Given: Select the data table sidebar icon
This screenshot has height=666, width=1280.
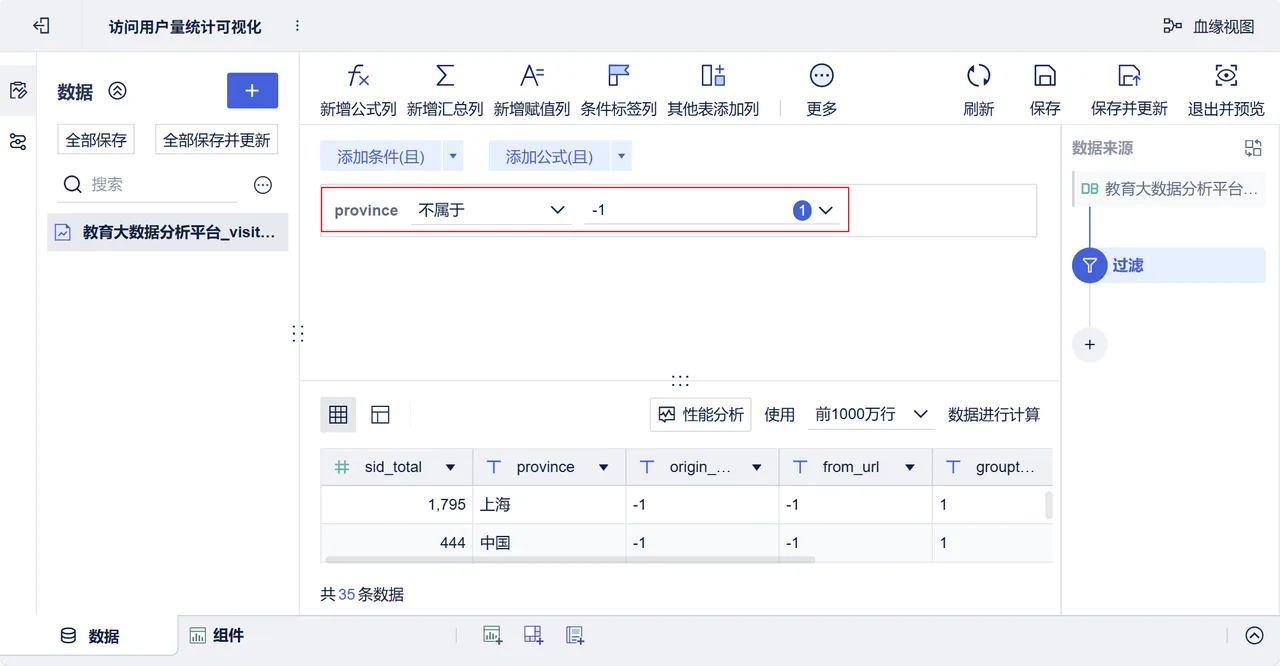Looking at the screenshot, I should 18,91.
